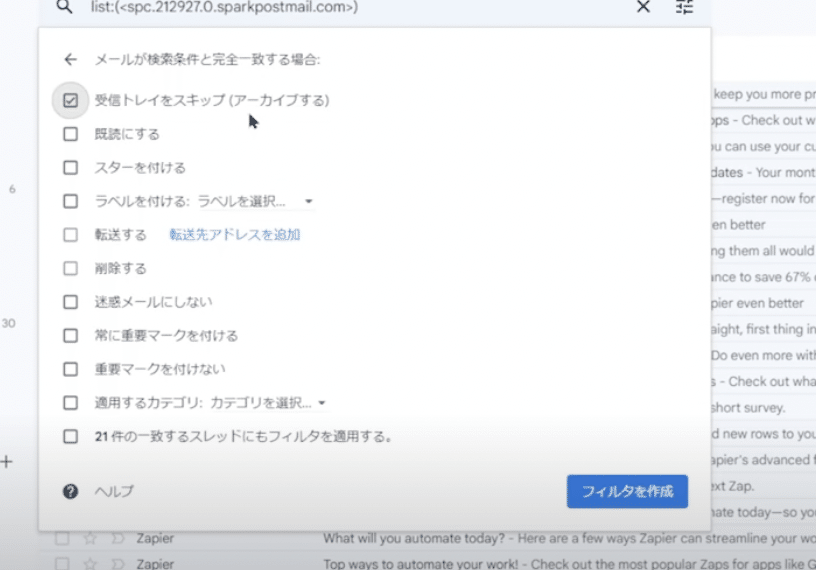Check the 削除する option

pyautogui.click(x=70, y=269)
